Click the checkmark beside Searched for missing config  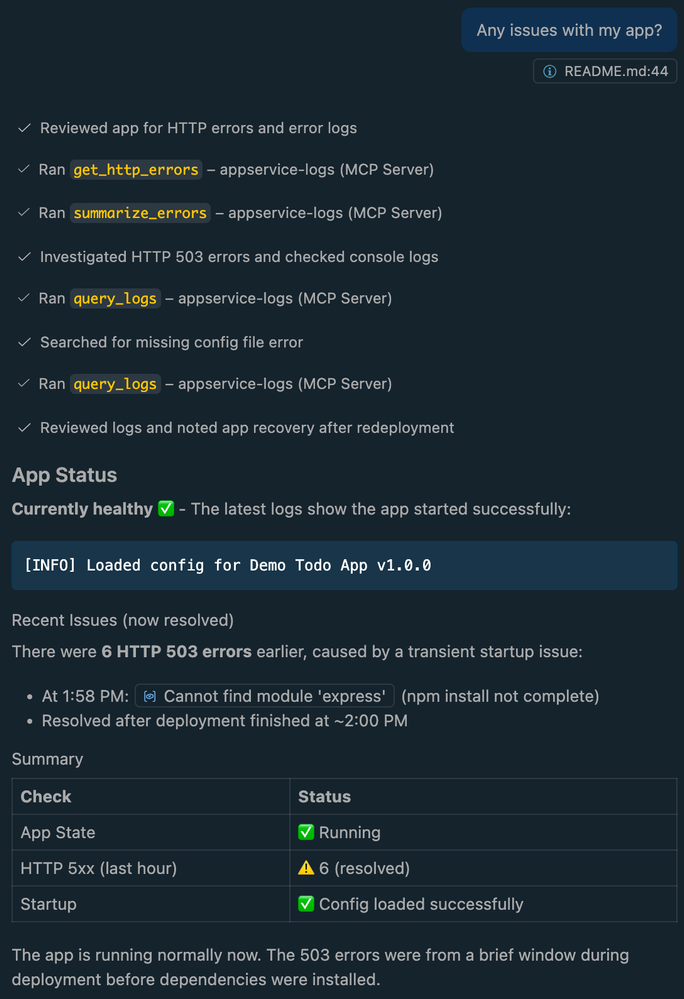24,342
